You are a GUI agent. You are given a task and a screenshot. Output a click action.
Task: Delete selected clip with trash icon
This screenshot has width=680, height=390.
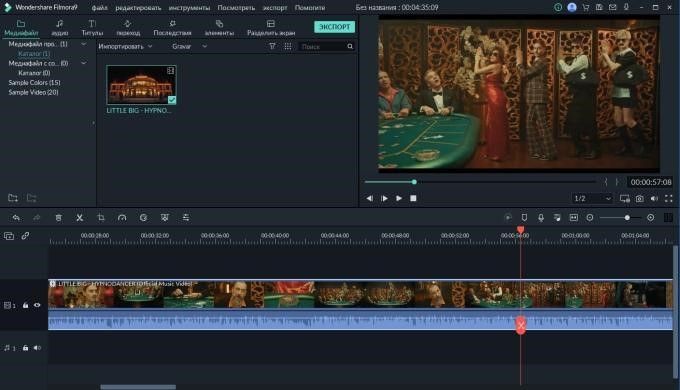pos(59,218)
